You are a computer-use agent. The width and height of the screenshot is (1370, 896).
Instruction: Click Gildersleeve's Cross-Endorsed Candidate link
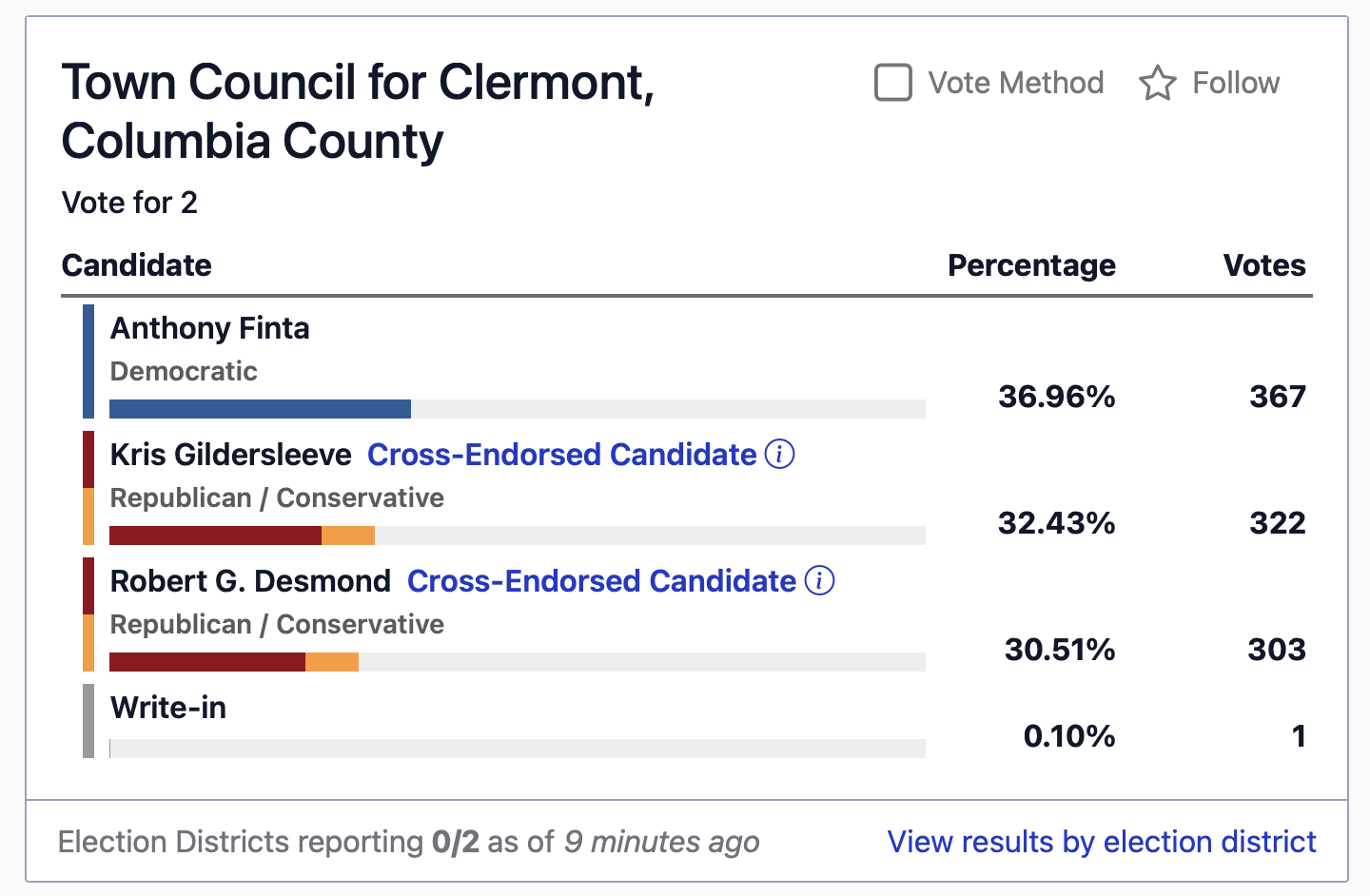click(x=561, y=455)
